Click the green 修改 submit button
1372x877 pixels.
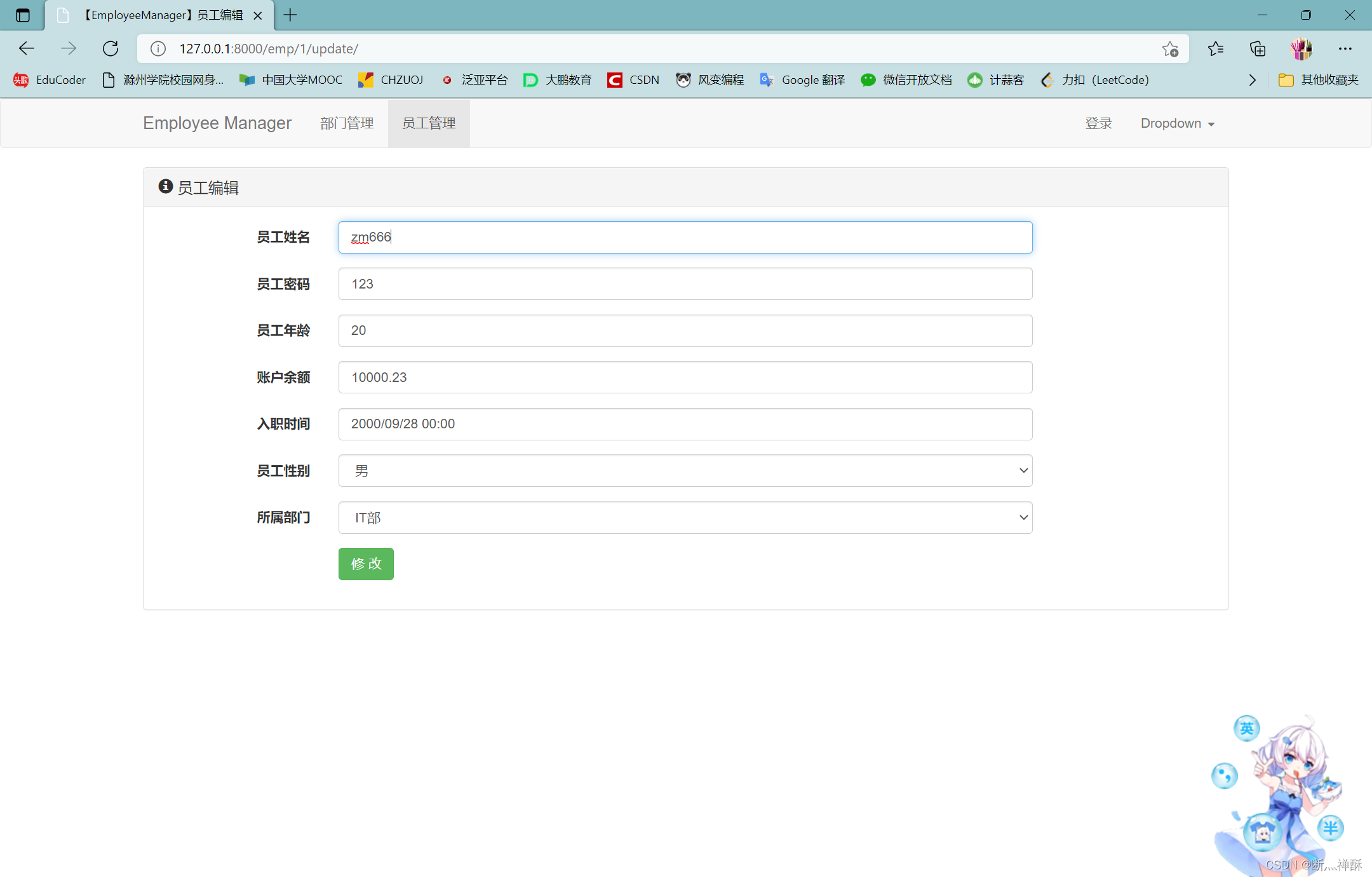(366, 564)
